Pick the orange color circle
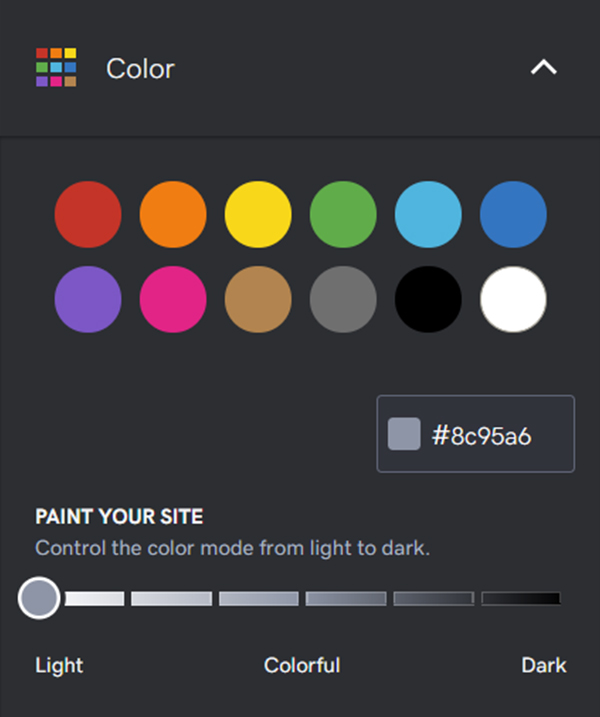Image resolution: width=600 pixels, height=717 pixels. [x=173, y=214]
